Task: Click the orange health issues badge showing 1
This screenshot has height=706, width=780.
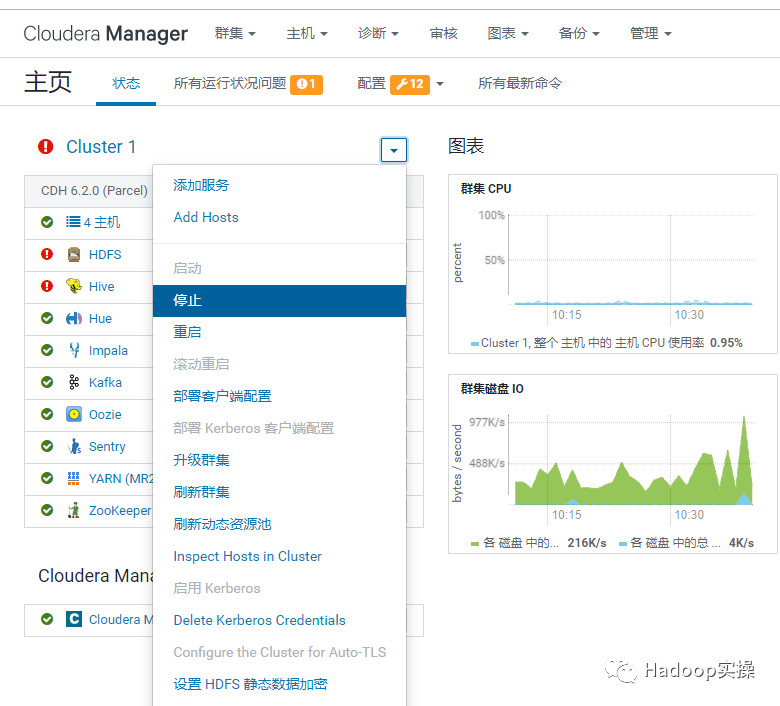Action: tap(306, 84)
